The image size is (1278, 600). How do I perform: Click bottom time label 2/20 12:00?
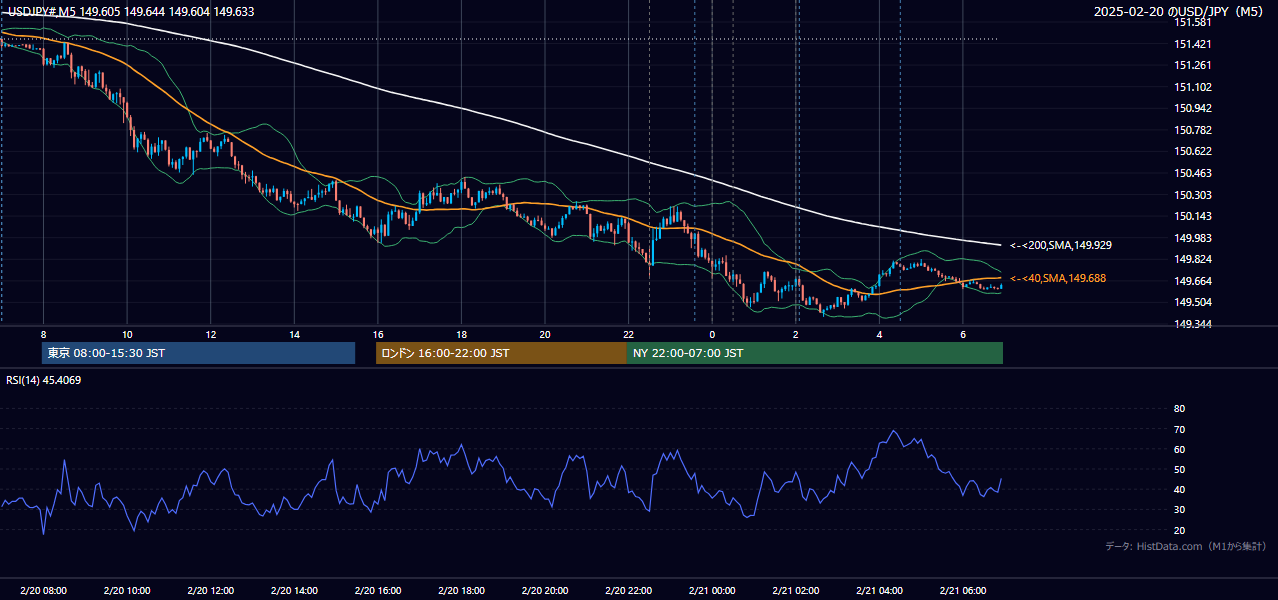coord(210,590)
